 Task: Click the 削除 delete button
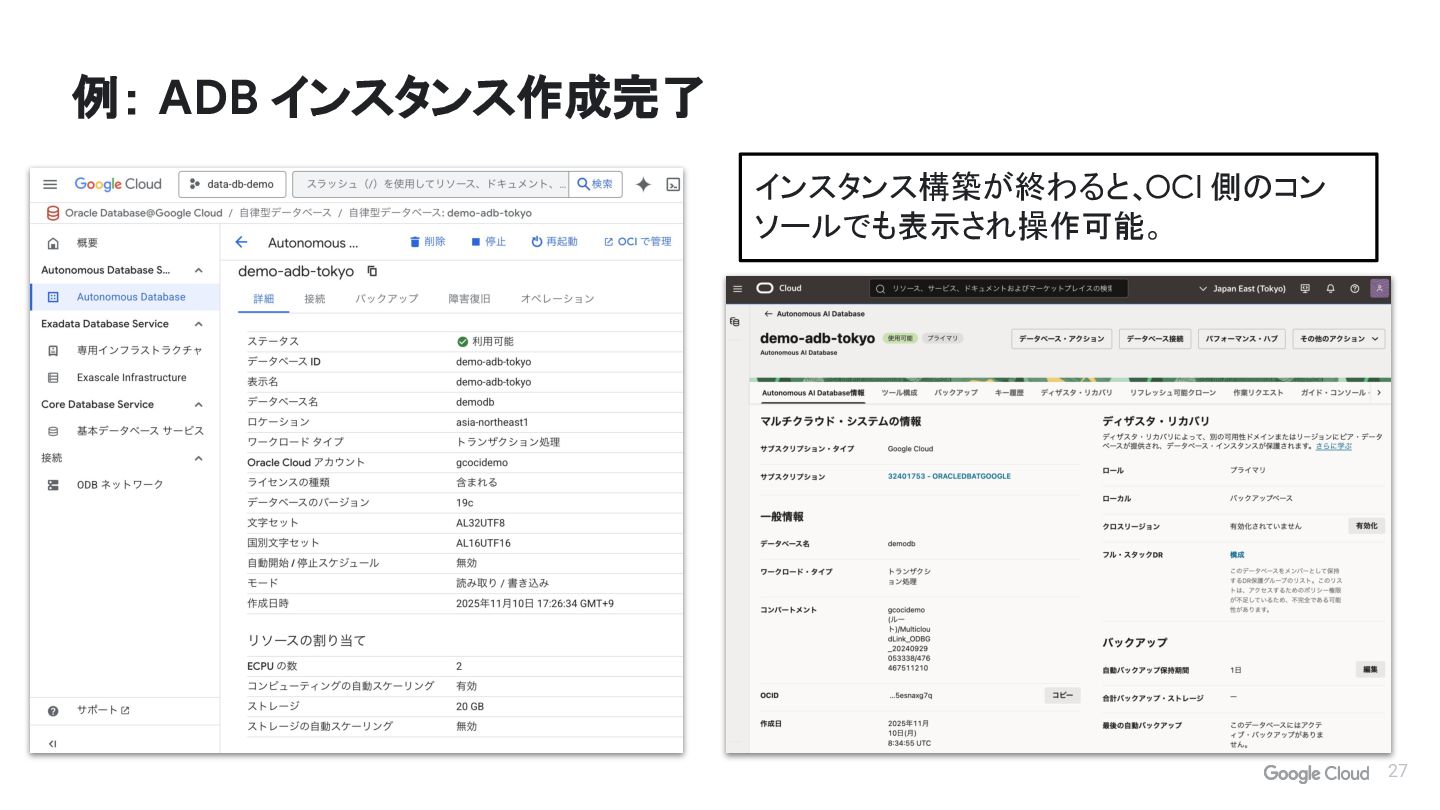[427, 242]
